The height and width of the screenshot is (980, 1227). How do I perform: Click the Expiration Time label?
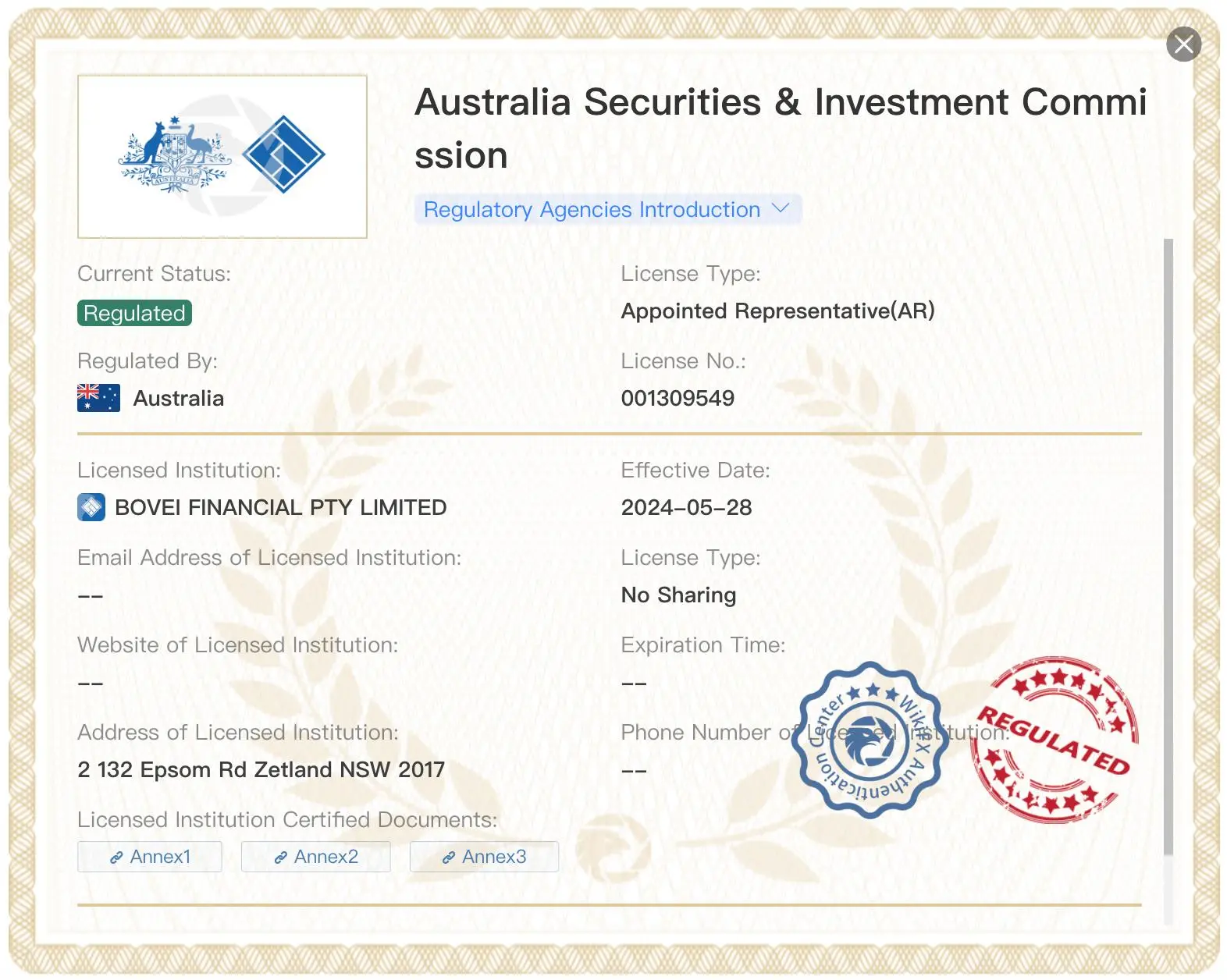pyautogui.click(x=703, y=645)
